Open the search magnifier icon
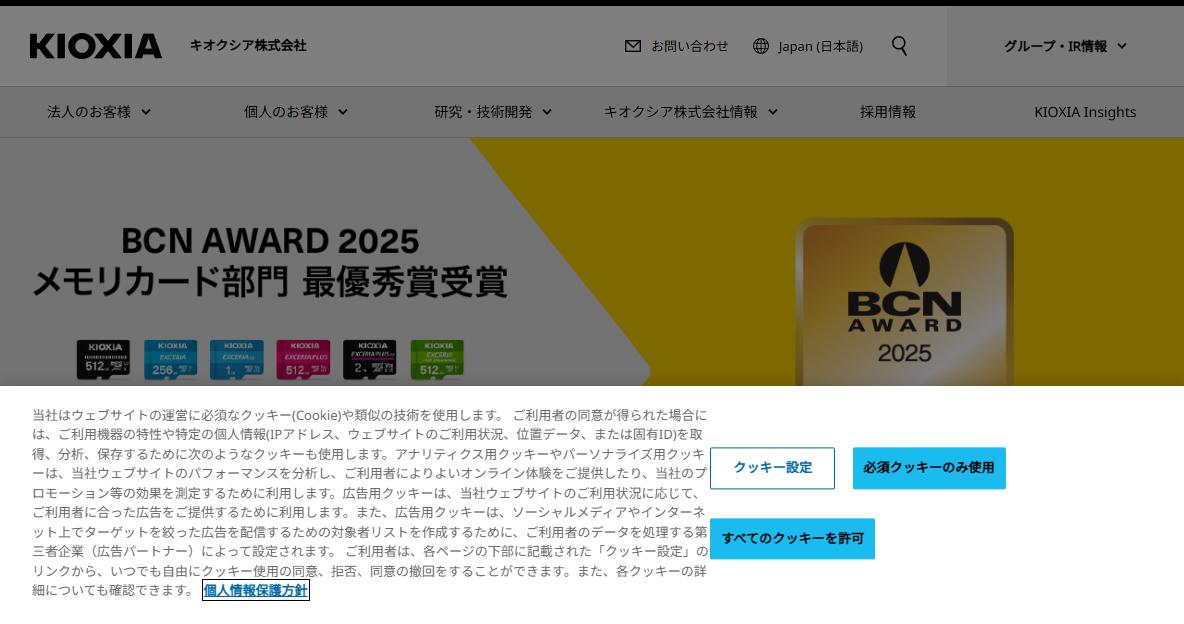This screenshot has height=624, width=1184. 899,46
